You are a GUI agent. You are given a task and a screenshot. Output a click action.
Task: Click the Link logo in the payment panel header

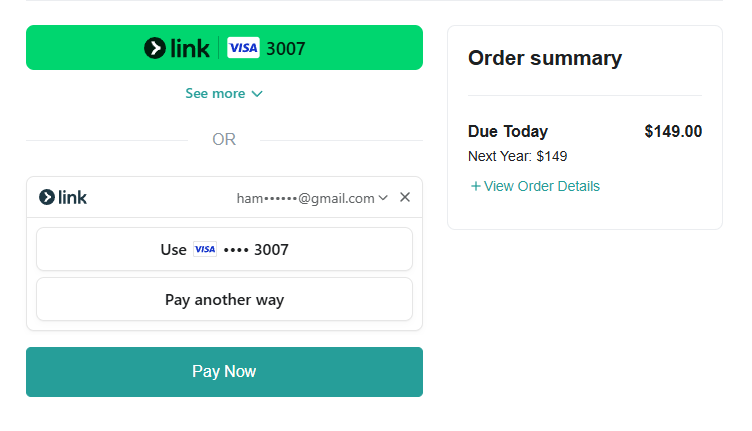63,197
